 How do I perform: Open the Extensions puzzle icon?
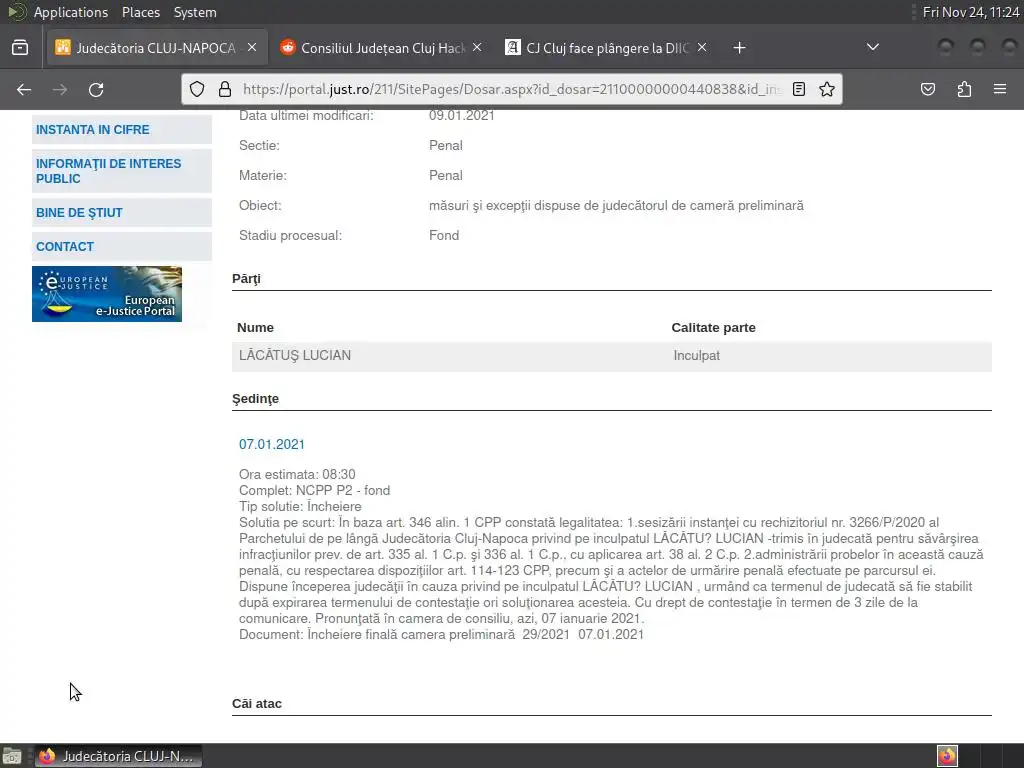964,89
